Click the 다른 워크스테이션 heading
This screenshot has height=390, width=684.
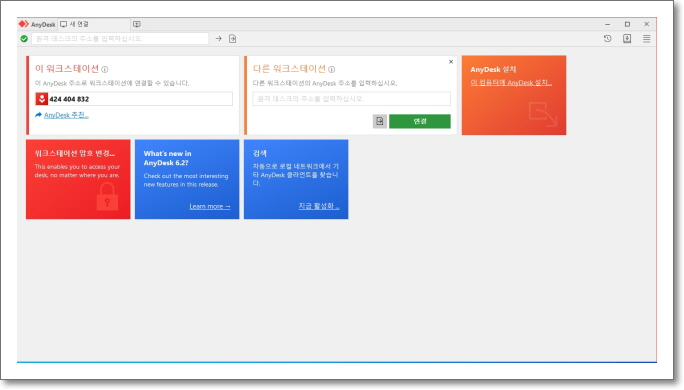click(289, 69)
